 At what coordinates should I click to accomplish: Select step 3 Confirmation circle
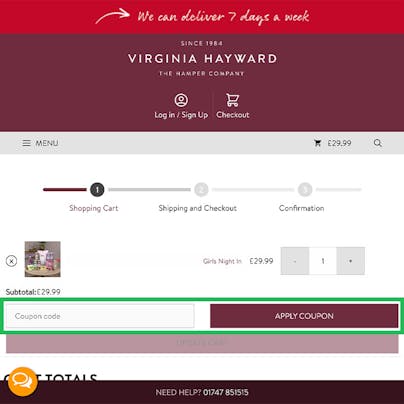[x=305, y=190]
